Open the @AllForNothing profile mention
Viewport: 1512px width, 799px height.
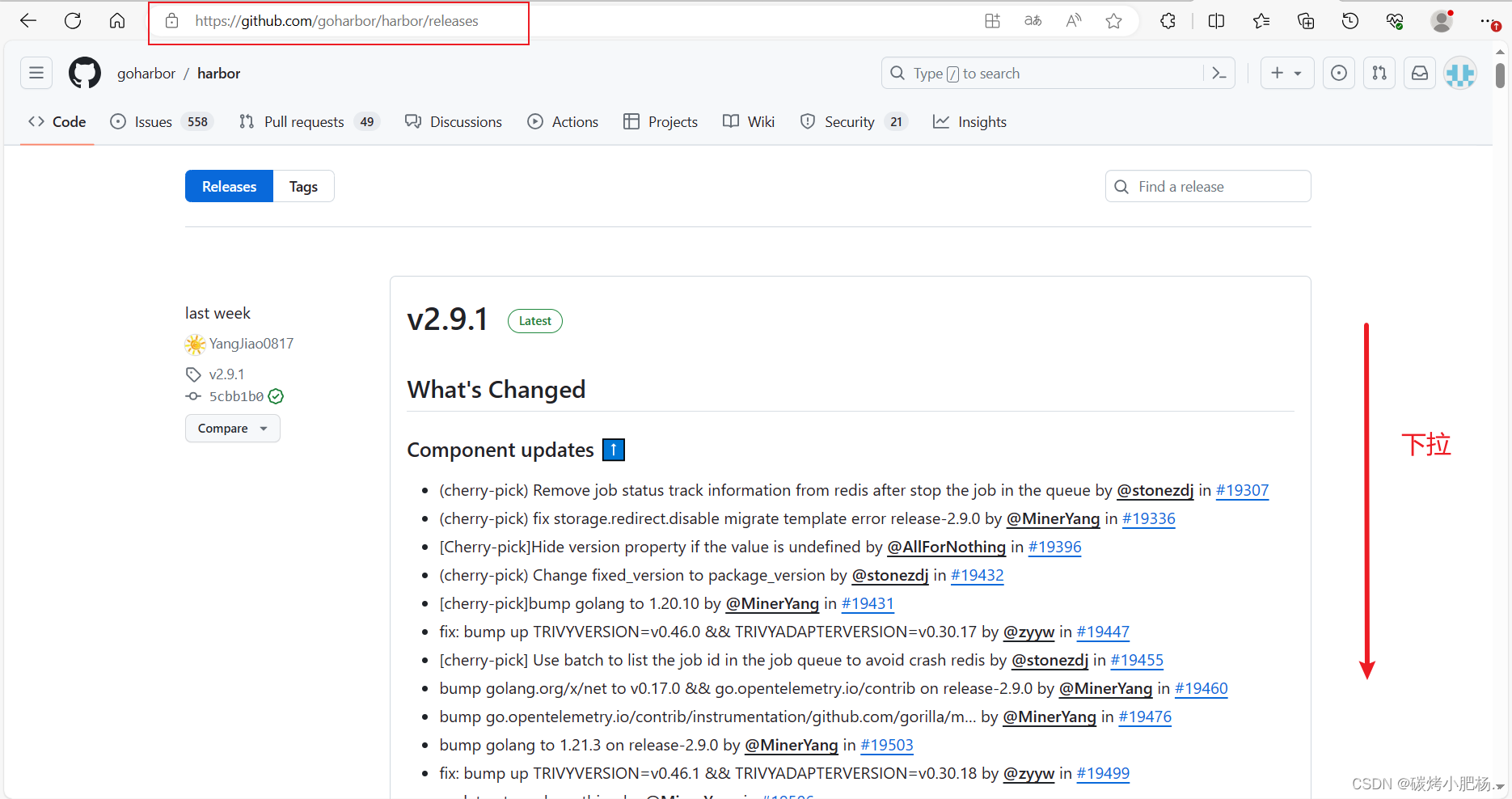coord(946,547)
